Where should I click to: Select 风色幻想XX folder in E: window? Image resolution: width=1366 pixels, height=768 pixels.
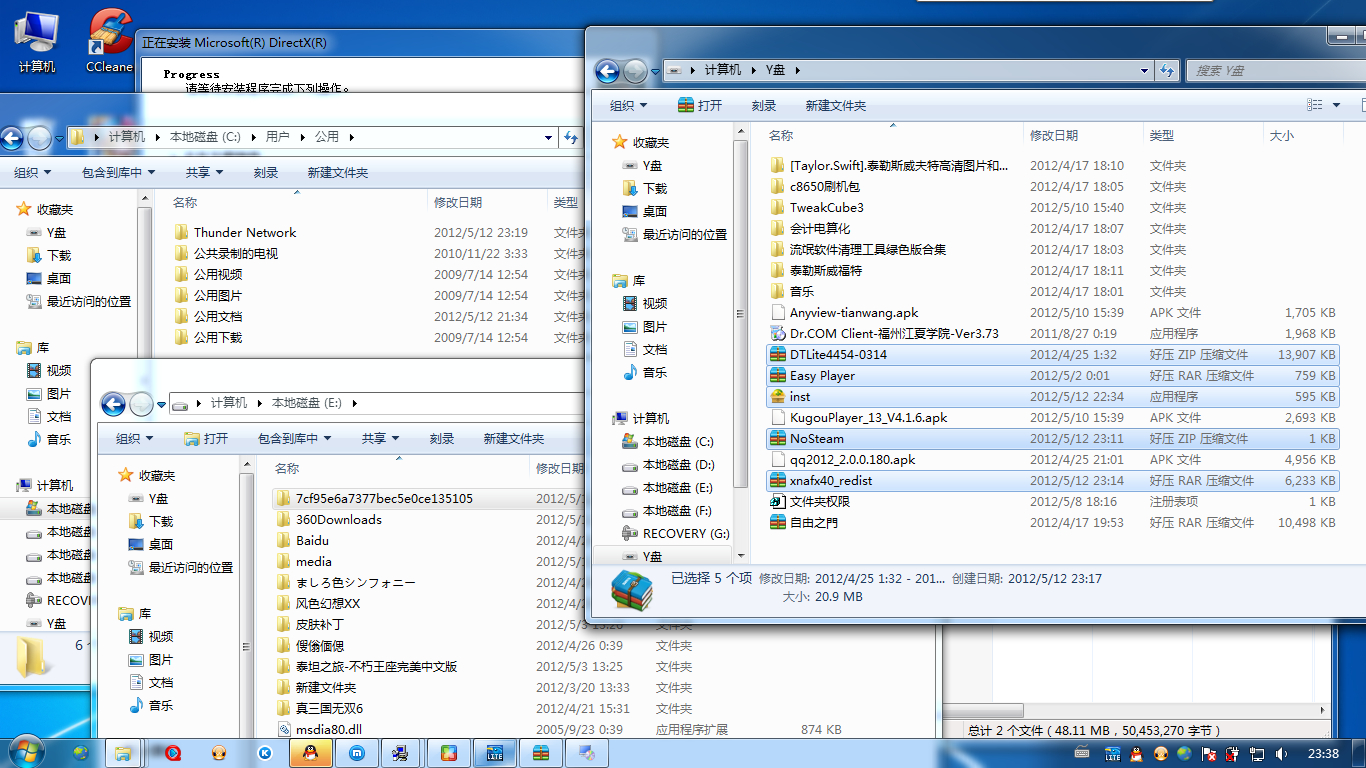[318, 603]
